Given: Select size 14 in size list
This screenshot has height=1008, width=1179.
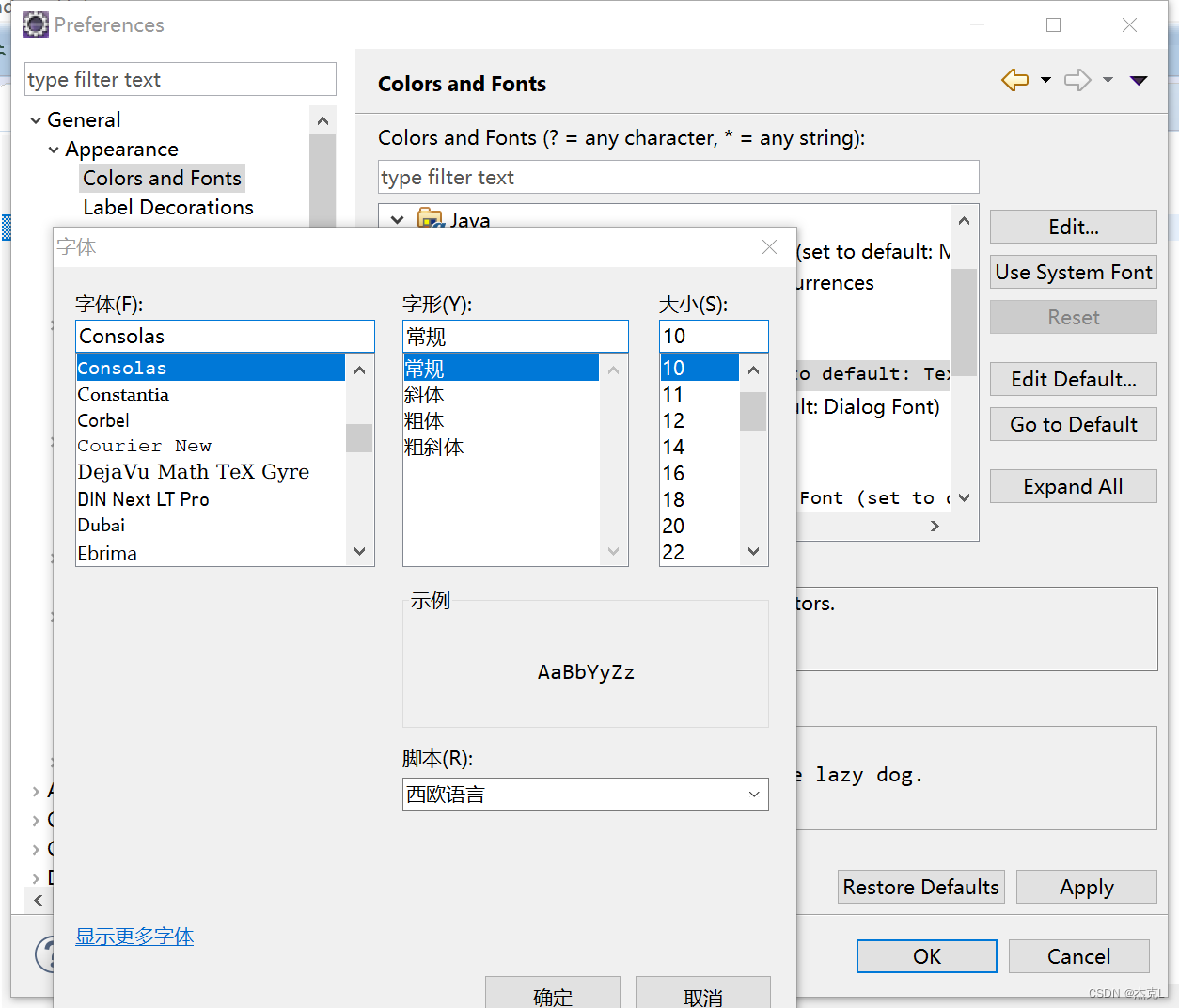Looking at the screenshot, I should pyautogui.click(x=673, y=447).
